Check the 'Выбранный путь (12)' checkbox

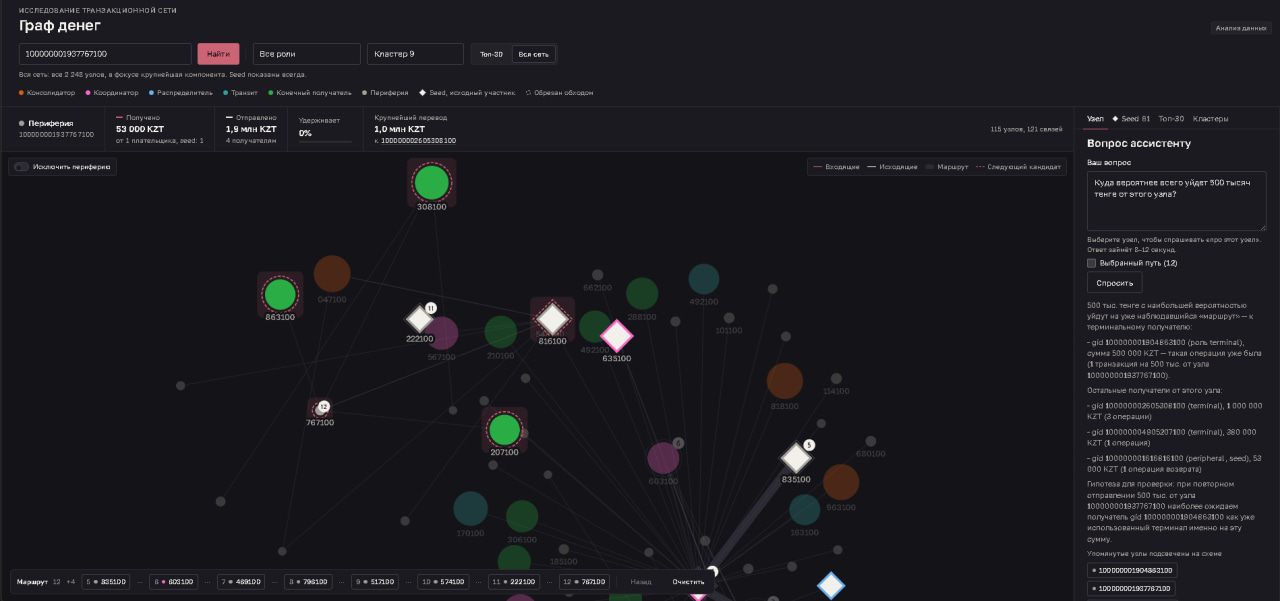point(1092,263)
